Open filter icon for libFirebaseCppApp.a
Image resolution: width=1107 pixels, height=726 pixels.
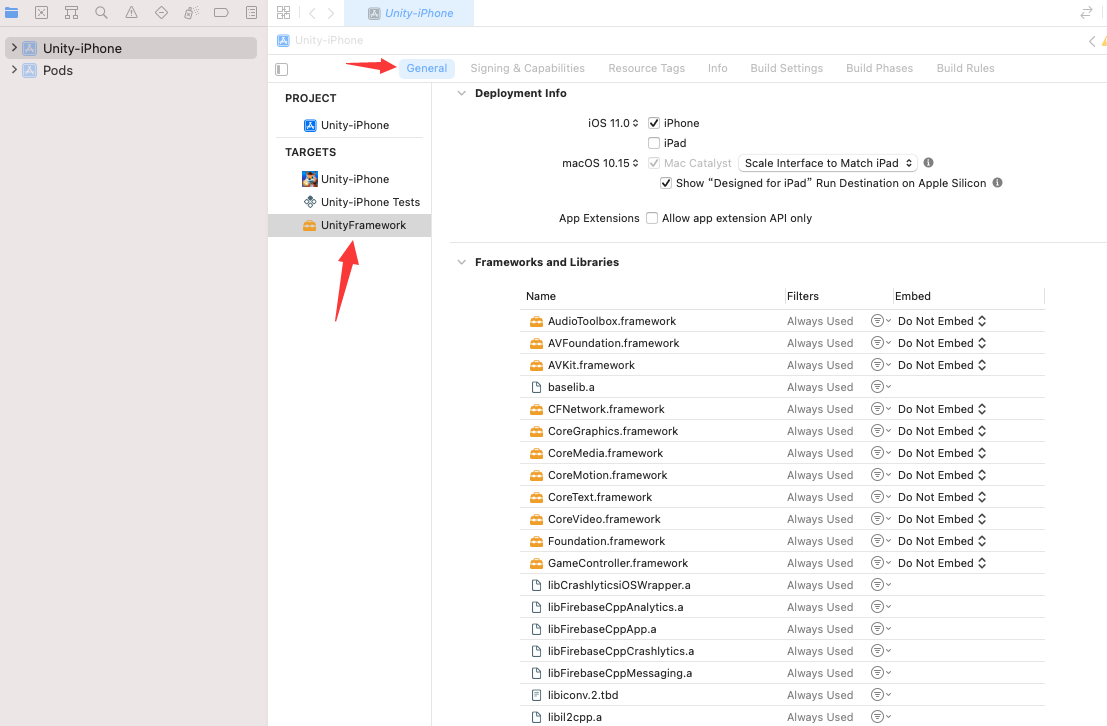[880, 629]
